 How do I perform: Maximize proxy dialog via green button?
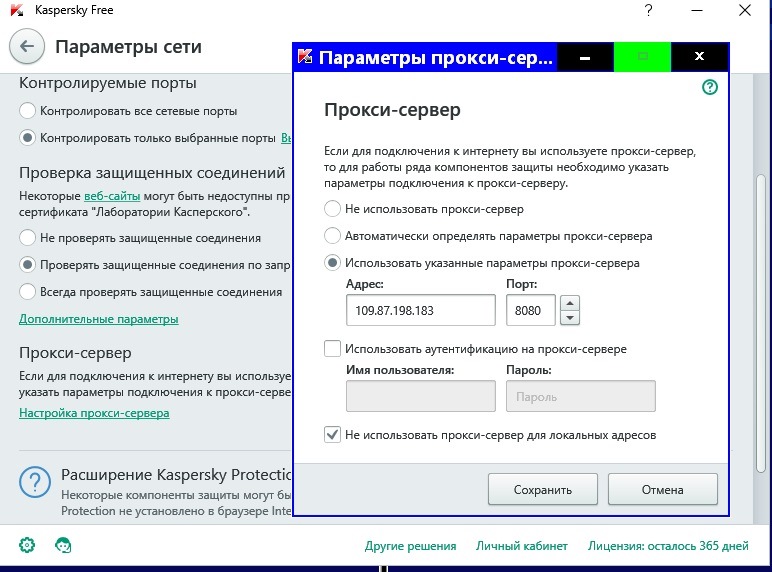tap(642, 57)
